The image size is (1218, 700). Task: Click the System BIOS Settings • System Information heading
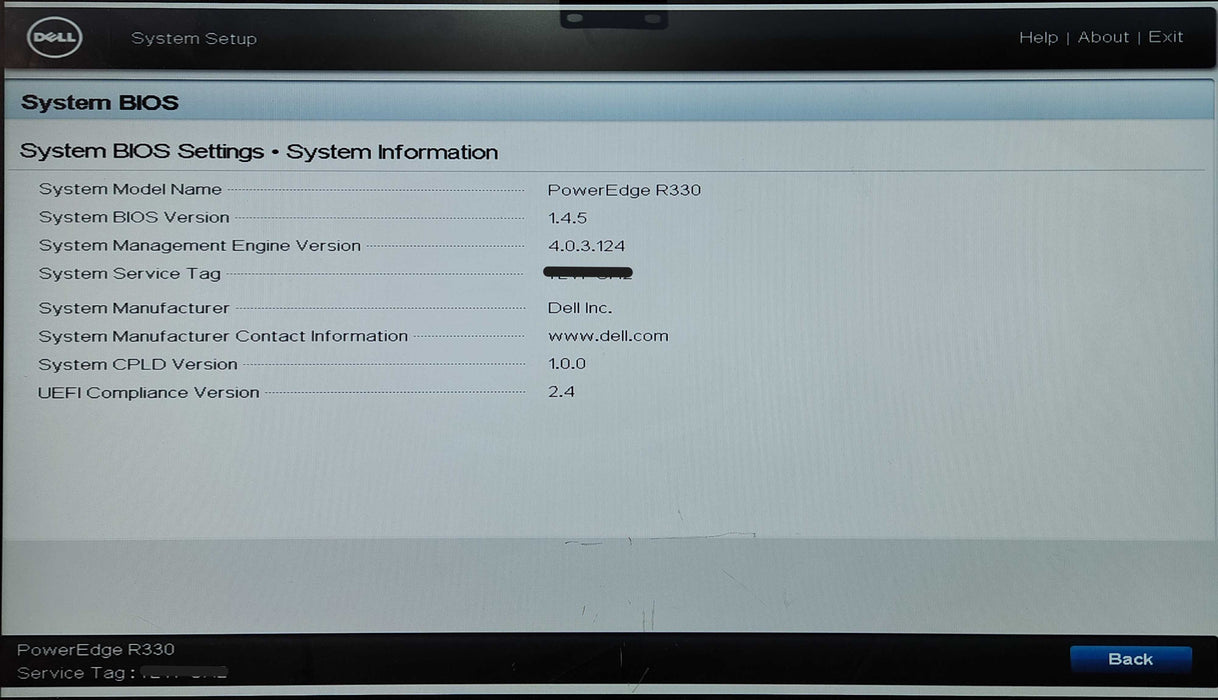(x=259, y=152)
